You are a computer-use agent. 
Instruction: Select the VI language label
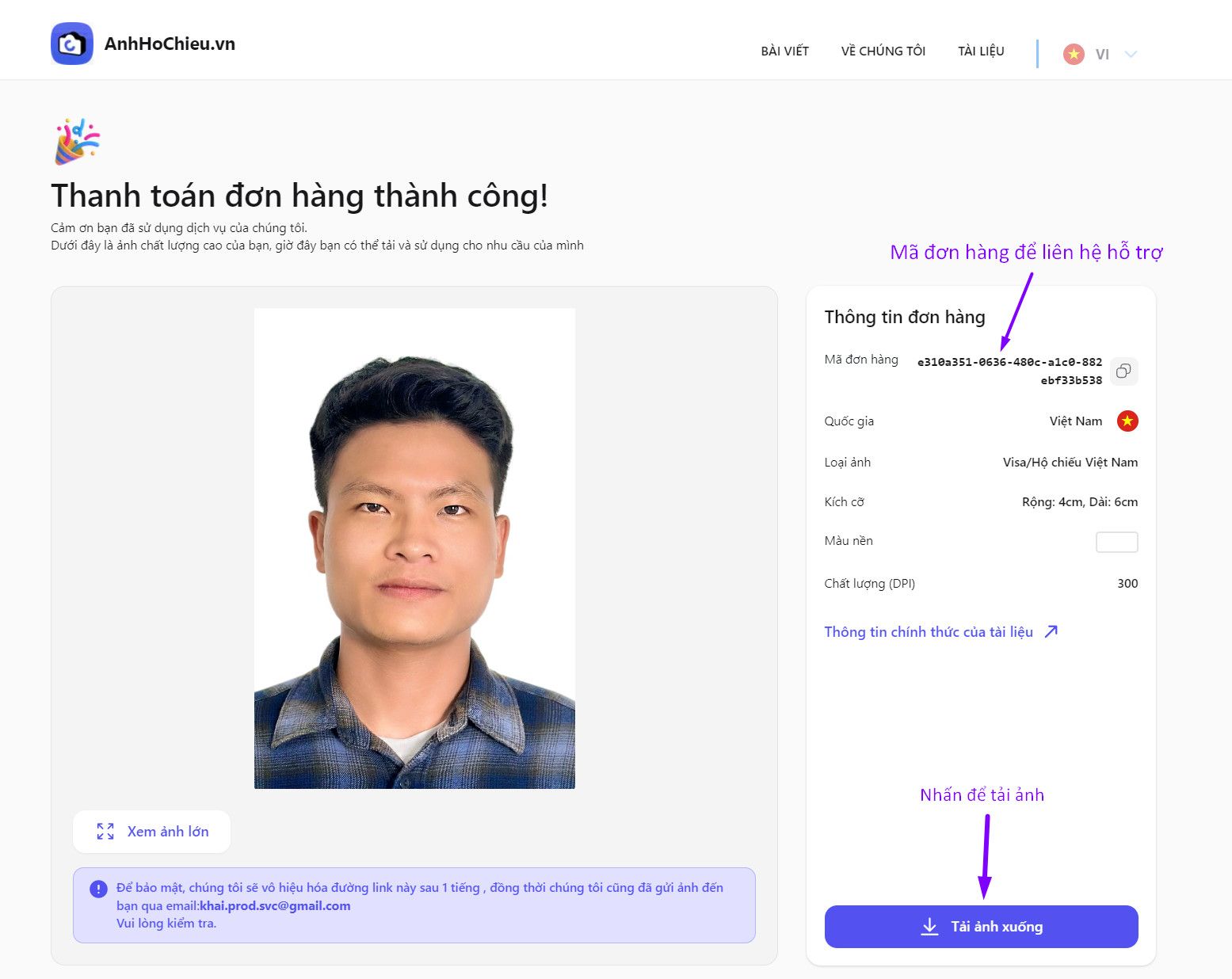coord(1102,55)
